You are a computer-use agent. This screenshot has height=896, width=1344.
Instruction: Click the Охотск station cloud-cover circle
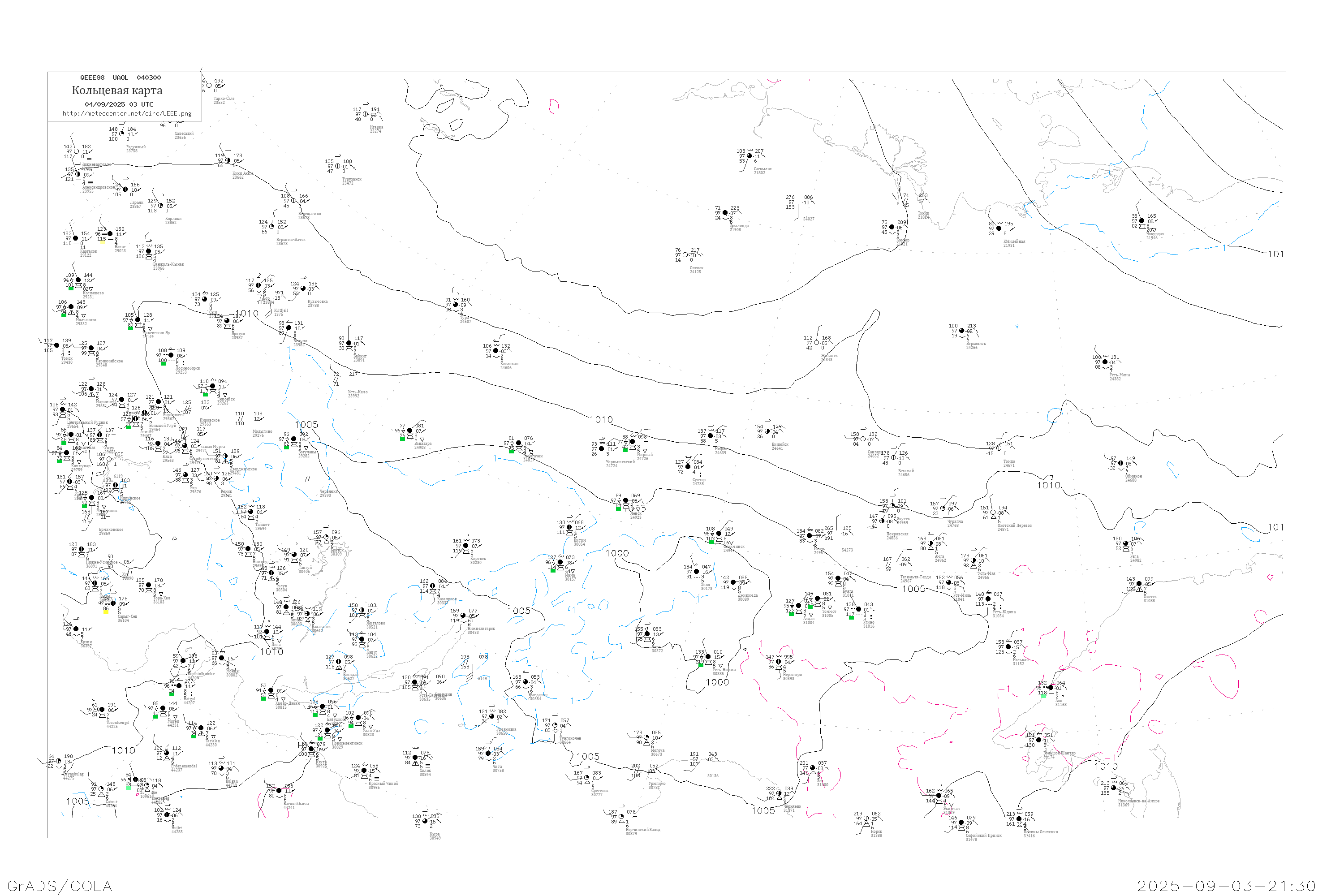[x=1139, y=583]
